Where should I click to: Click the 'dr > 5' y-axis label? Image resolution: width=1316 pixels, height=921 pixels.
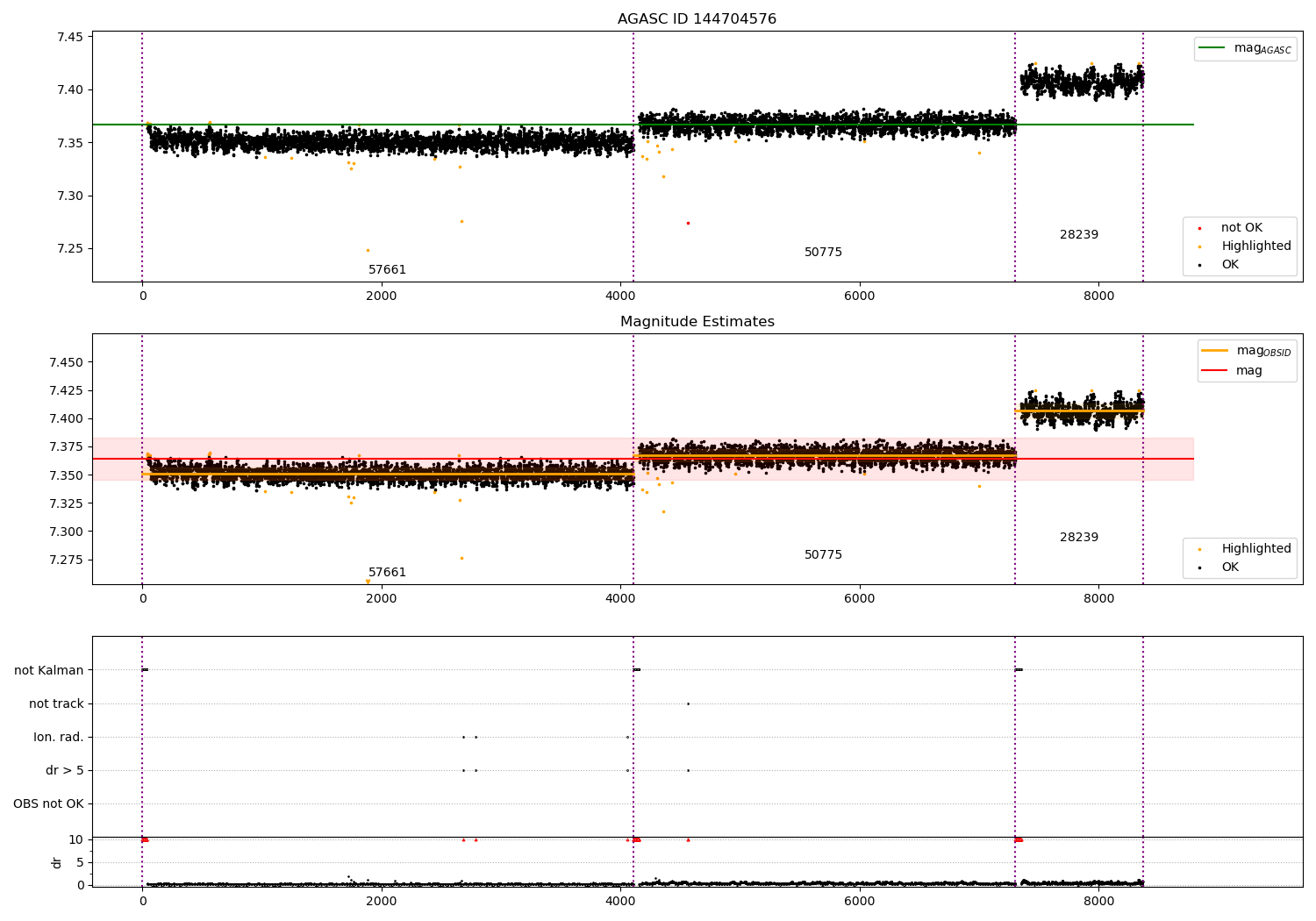(x=65, y=770)
